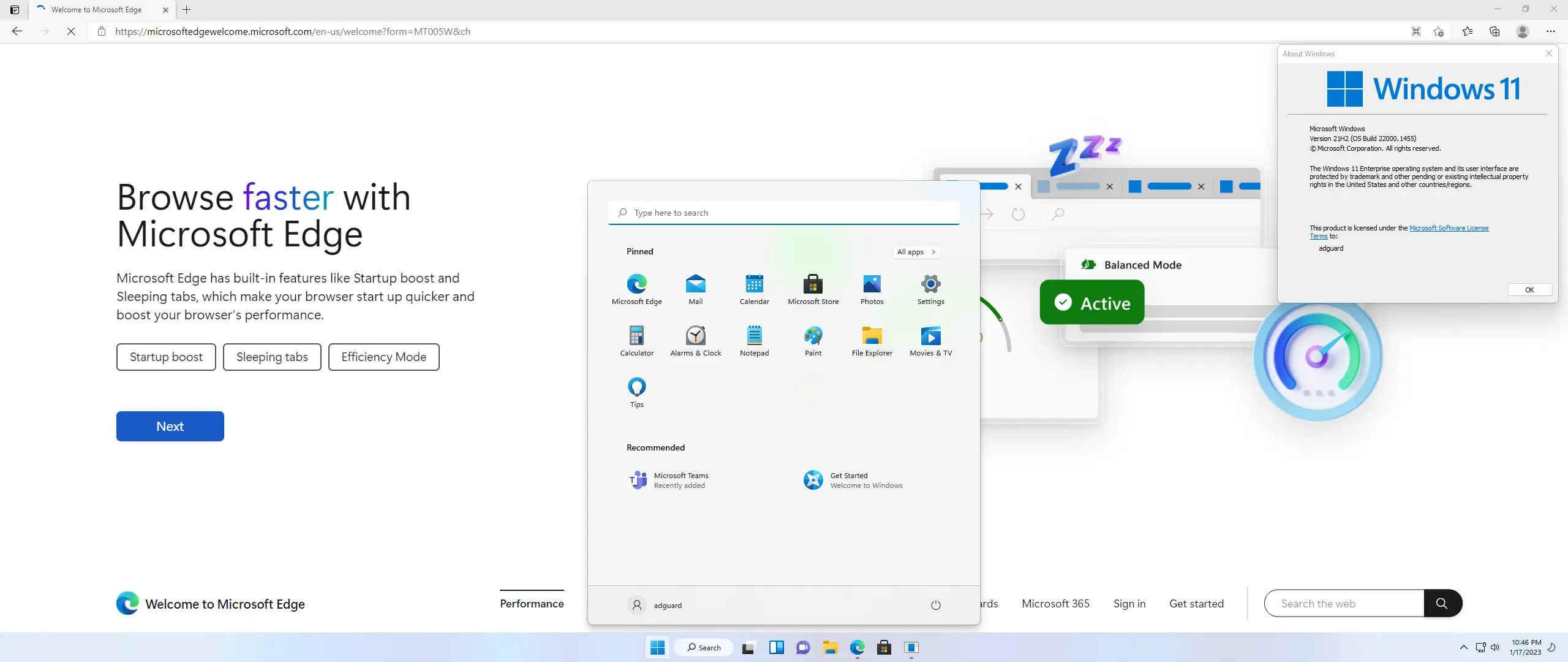Open Mail from the pinned apps

point(695,288)
